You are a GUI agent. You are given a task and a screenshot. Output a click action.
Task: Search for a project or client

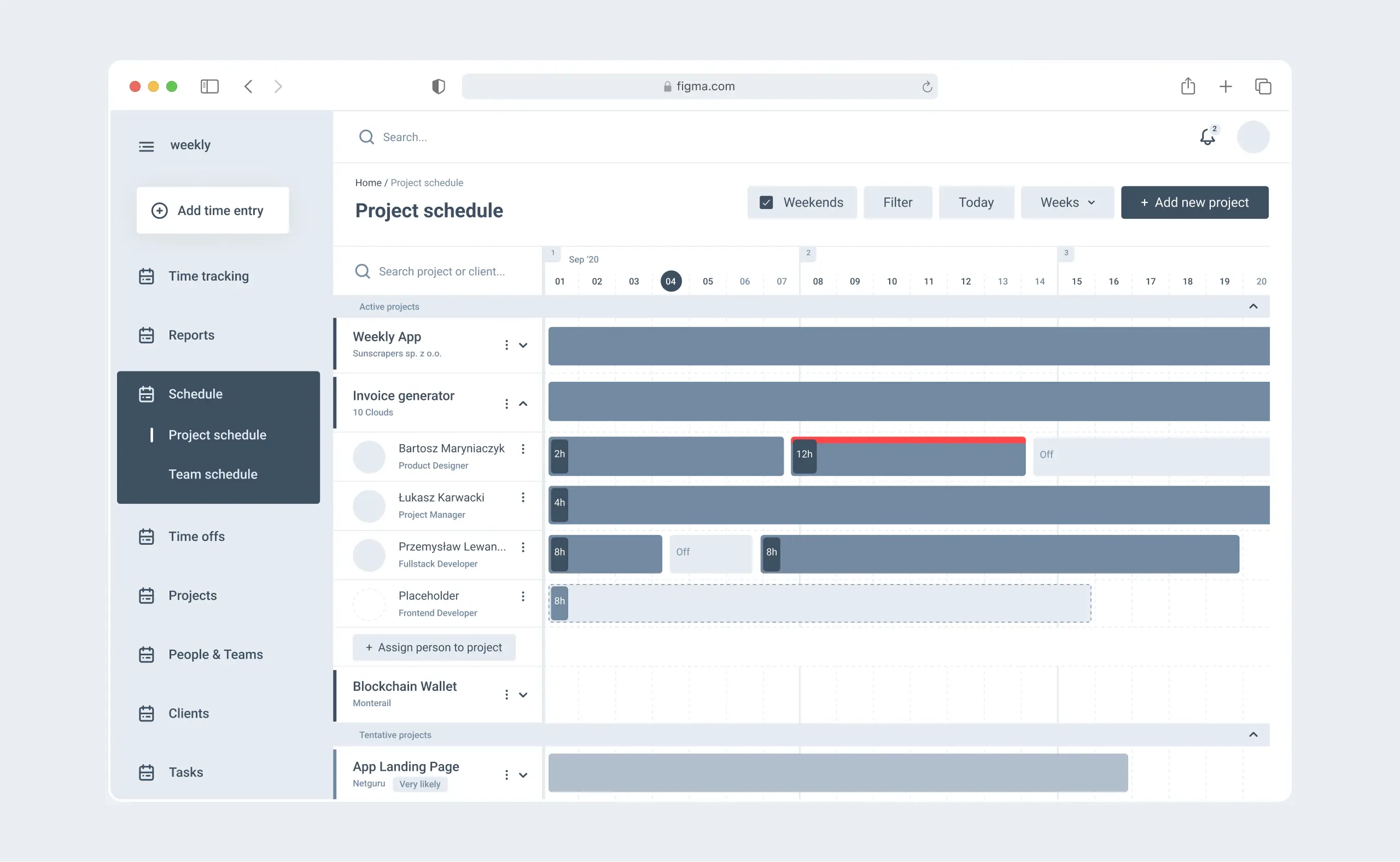tap(440, 270)
